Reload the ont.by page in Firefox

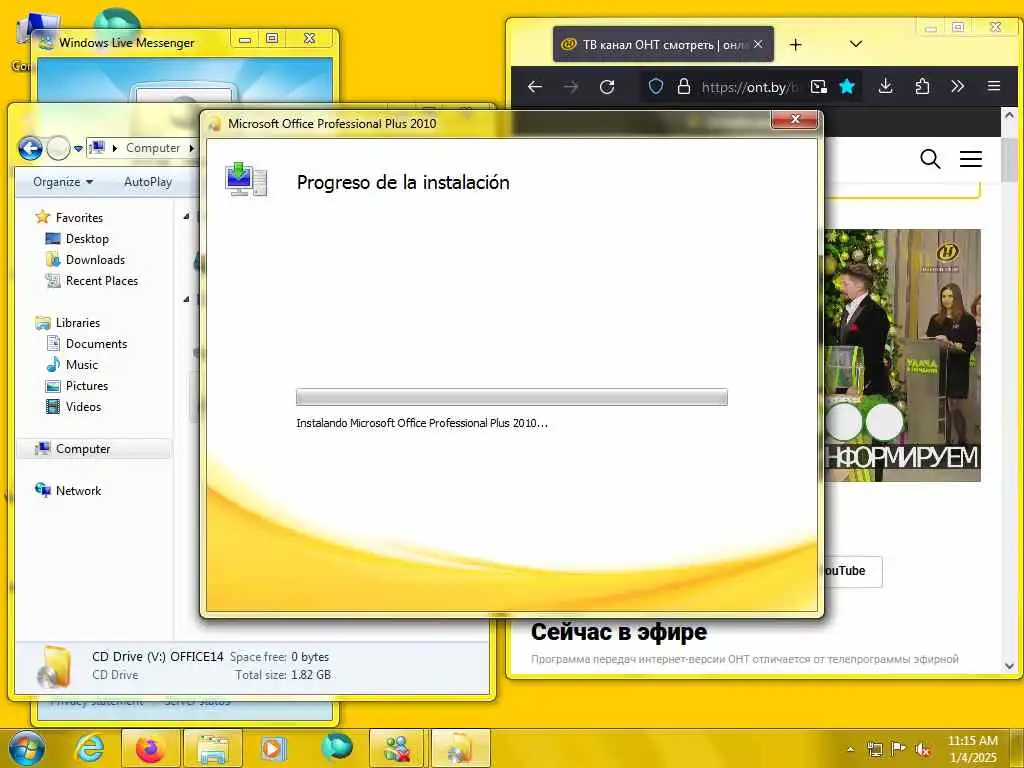coord(607,87)
